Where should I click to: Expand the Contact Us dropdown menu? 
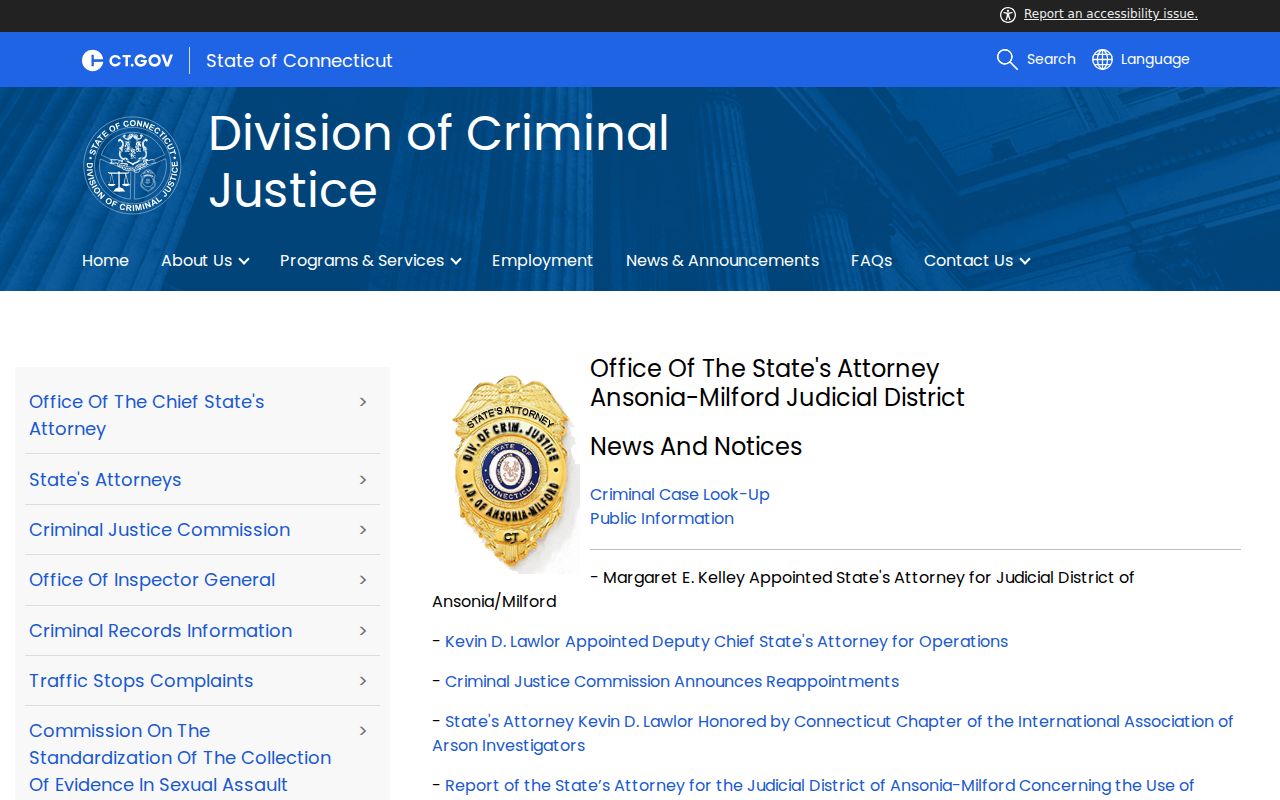point(976,260)
